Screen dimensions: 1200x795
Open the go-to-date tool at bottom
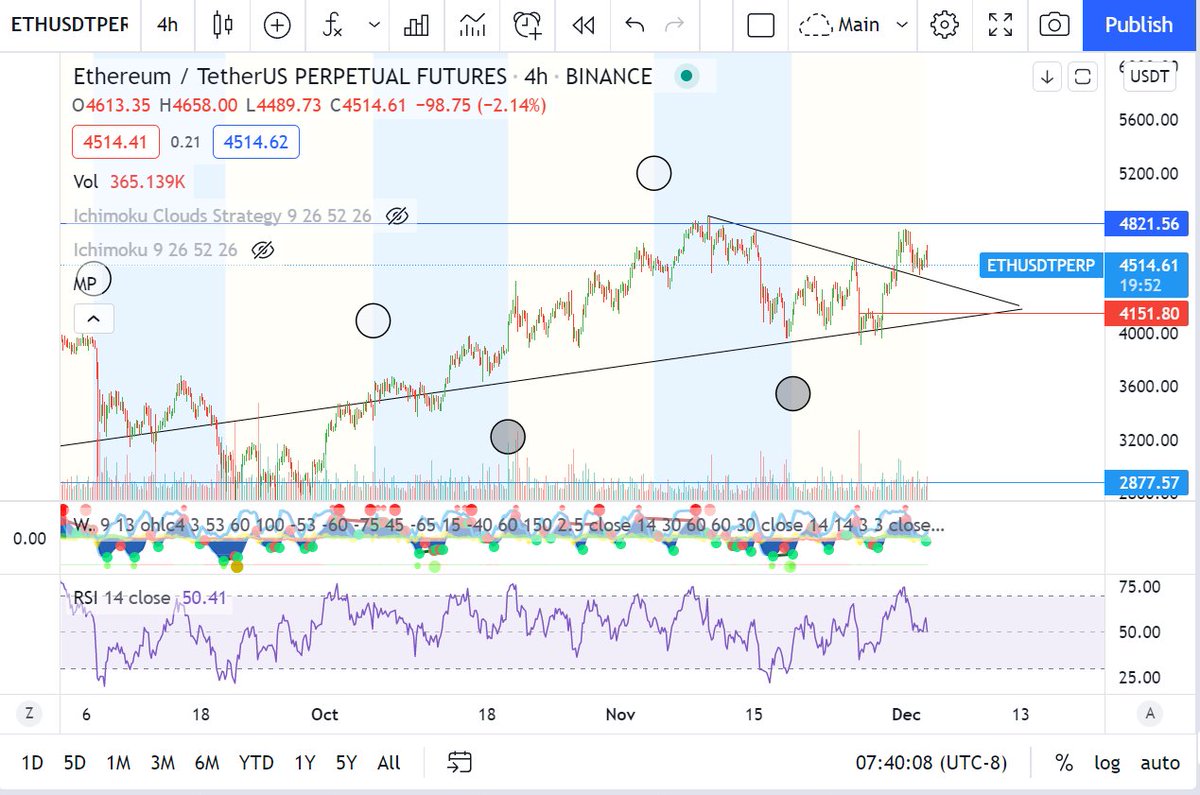pyautogui.click(x=460, y=762)
